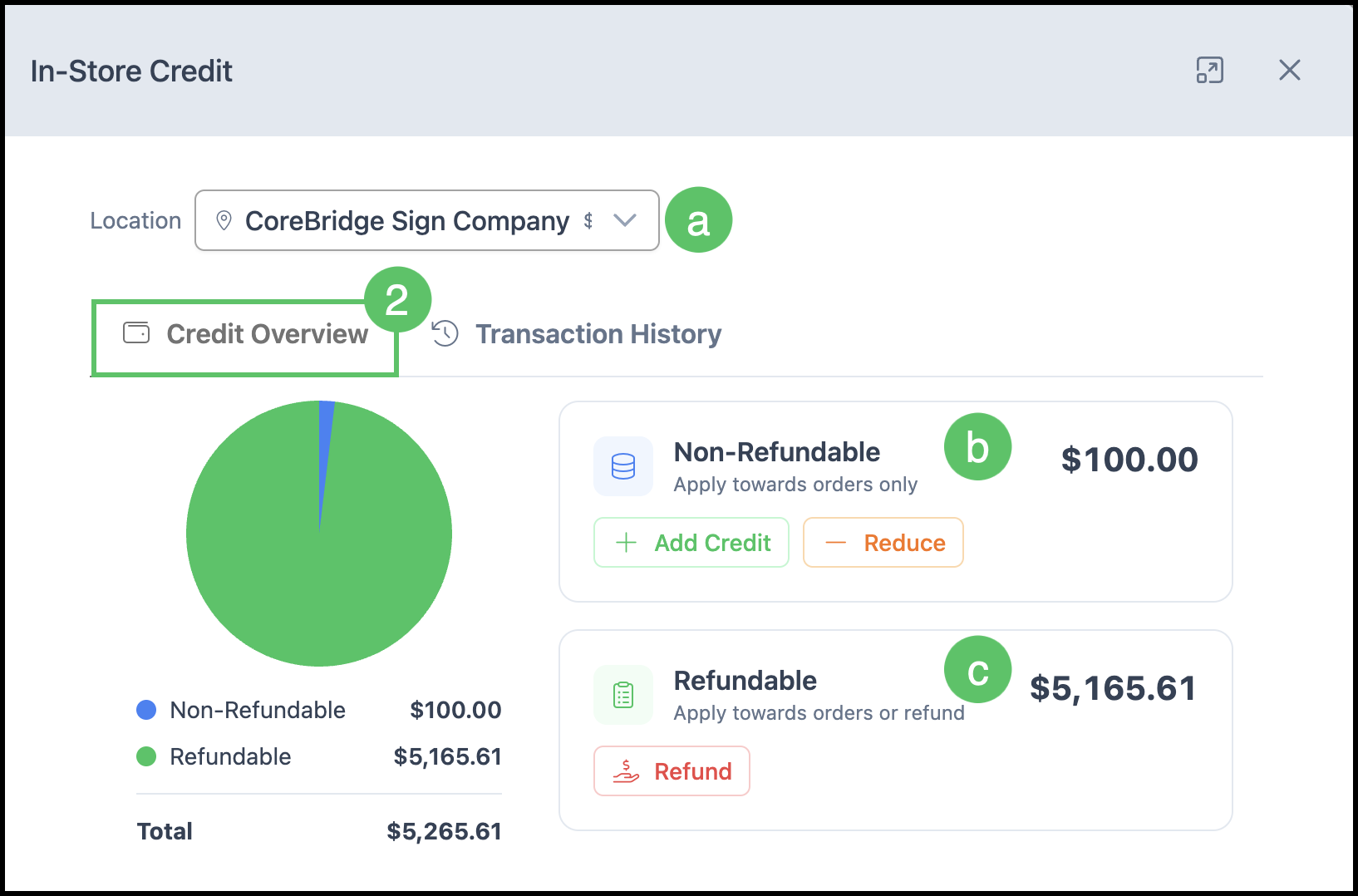Click the 'Apply towards orders or refund' text
Screen dimensions: 1358x896
pyautogui.click(x=819, y=713)
